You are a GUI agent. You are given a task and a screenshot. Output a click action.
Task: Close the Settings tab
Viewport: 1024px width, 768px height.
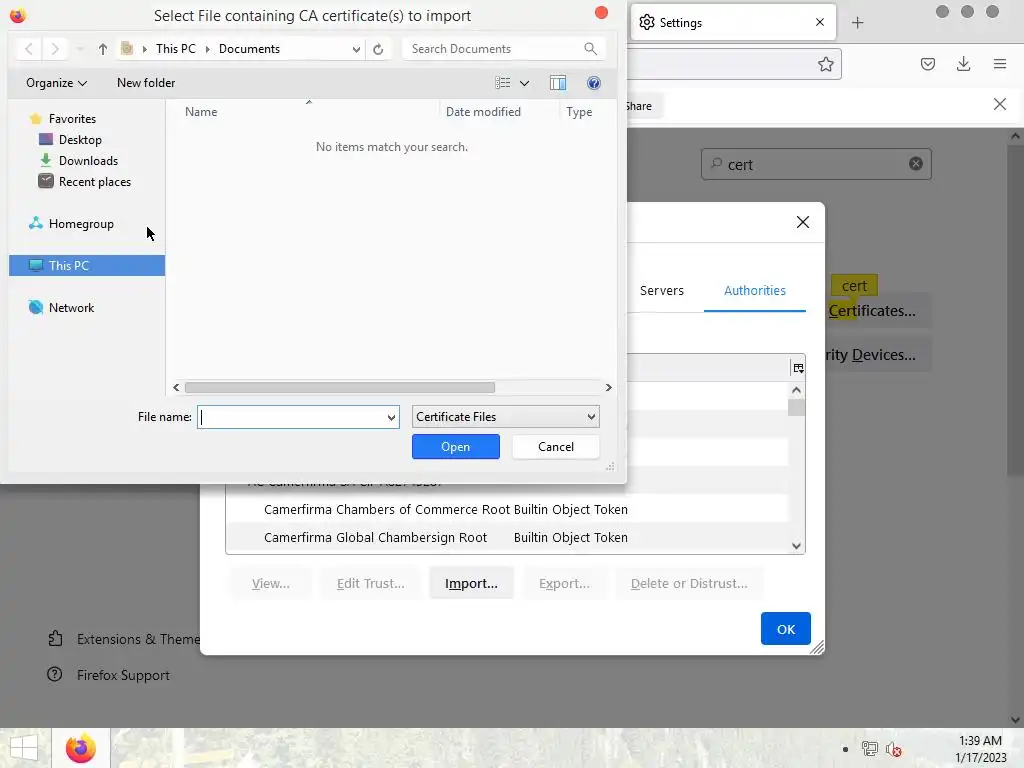pyautogui.click(x=820, y=22)
